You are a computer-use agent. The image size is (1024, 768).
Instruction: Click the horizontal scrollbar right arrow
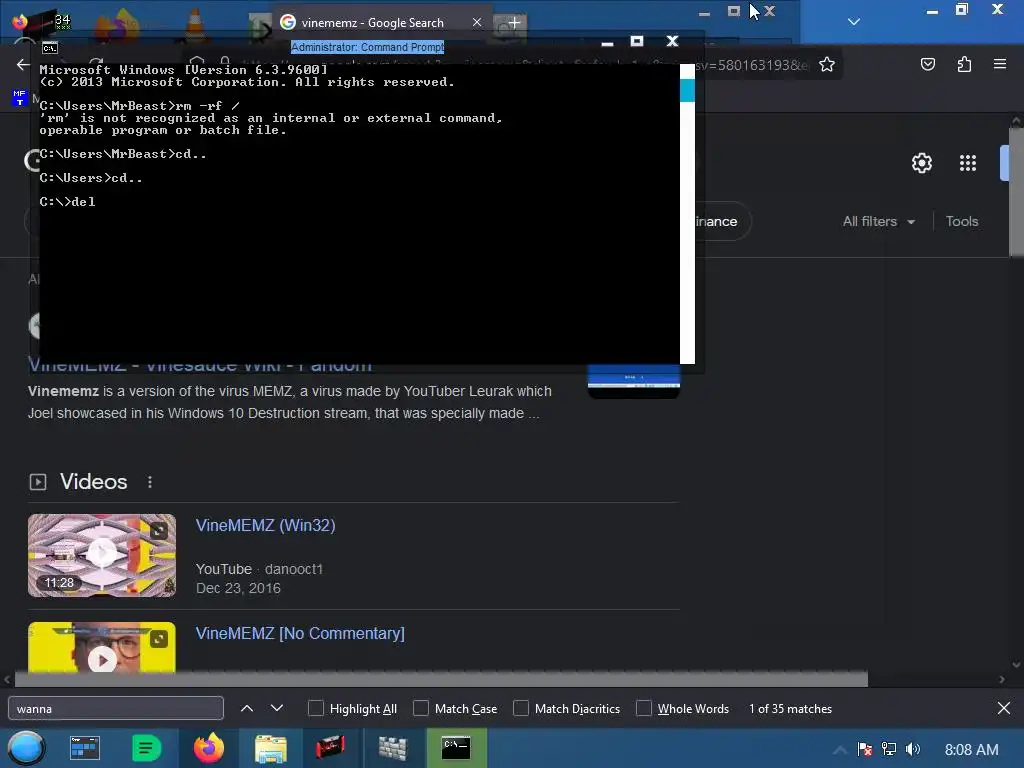(x=1002, y=679)
